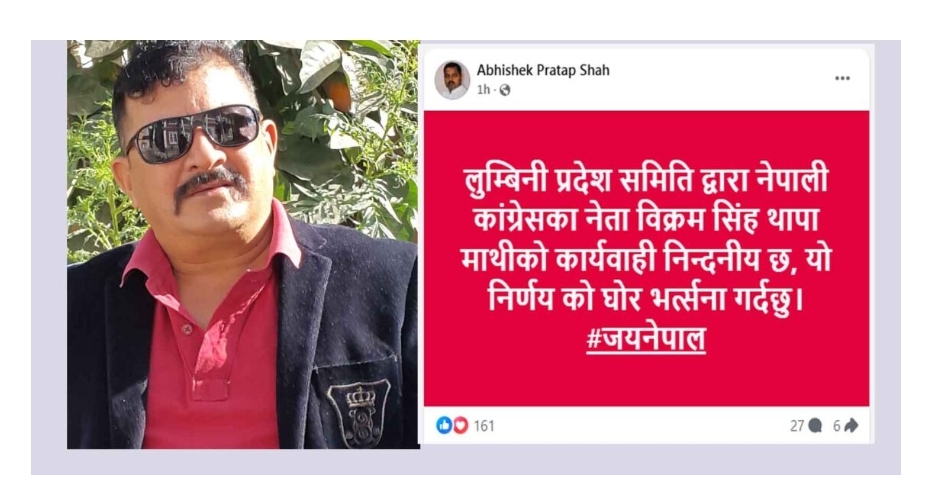The image size is (946, 482).
Task: Click the blue thumbs-up Like reaction icon
Action: 443,425
